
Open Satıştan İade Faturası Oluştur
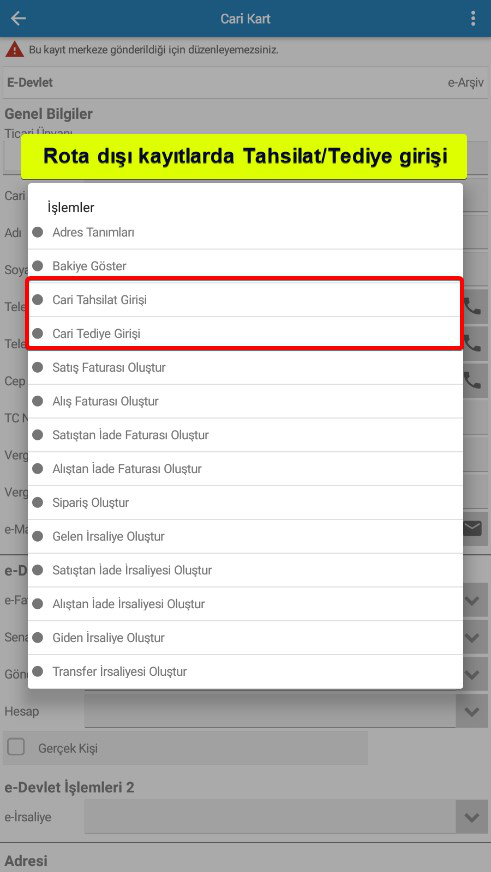pos(245,435)
